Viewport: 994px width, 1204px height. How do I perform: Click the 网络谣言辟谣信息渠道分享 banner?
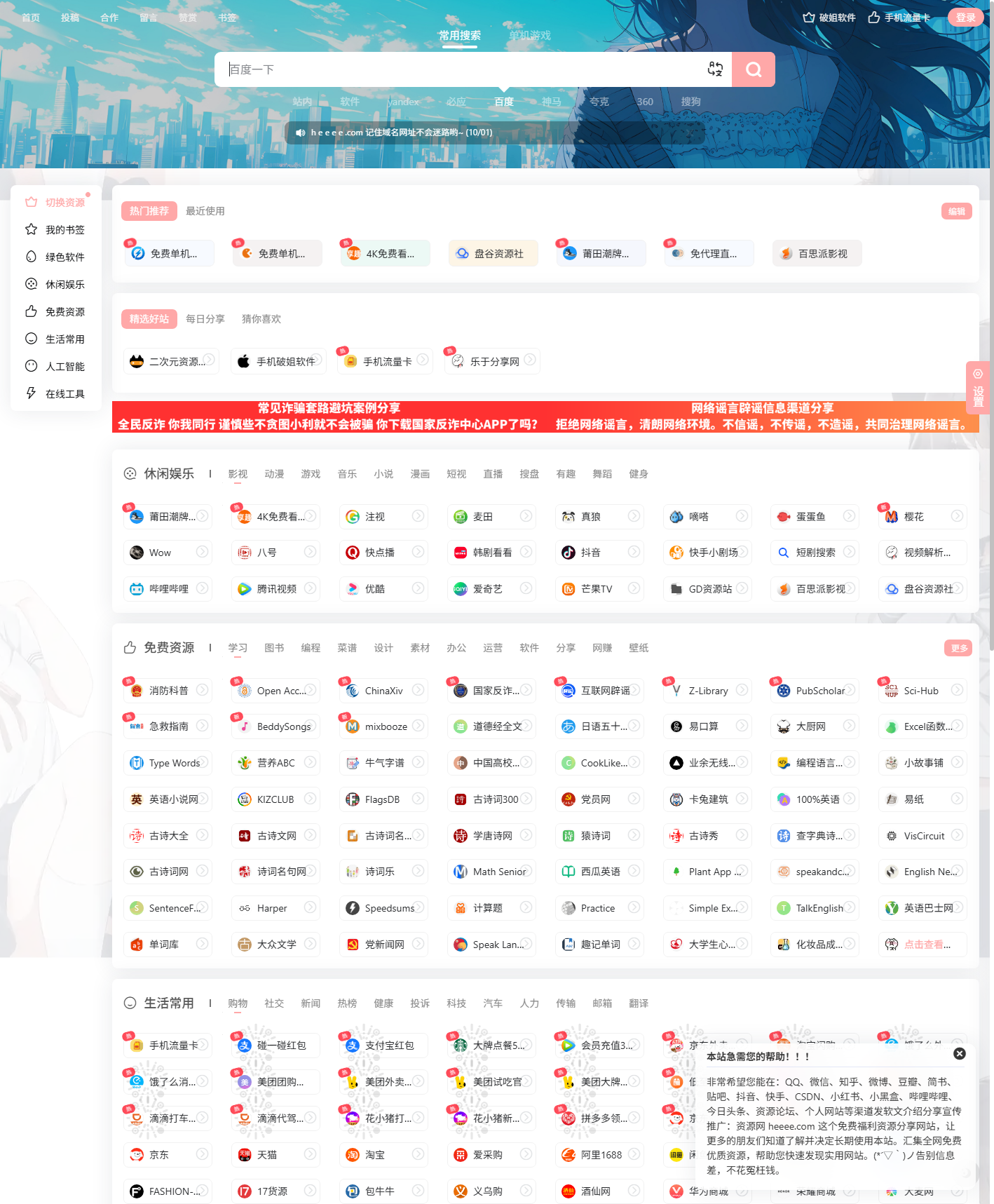click(762, 417)
